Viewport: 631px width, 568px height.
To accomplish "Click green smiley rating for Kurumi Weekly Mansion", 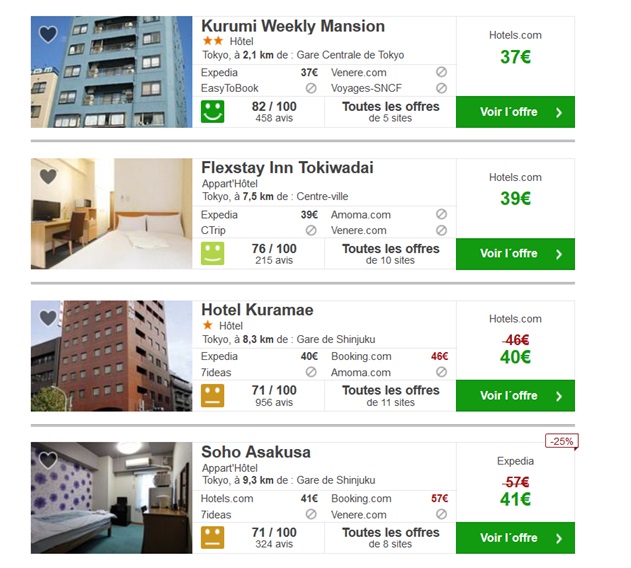I will coord(212,111).
